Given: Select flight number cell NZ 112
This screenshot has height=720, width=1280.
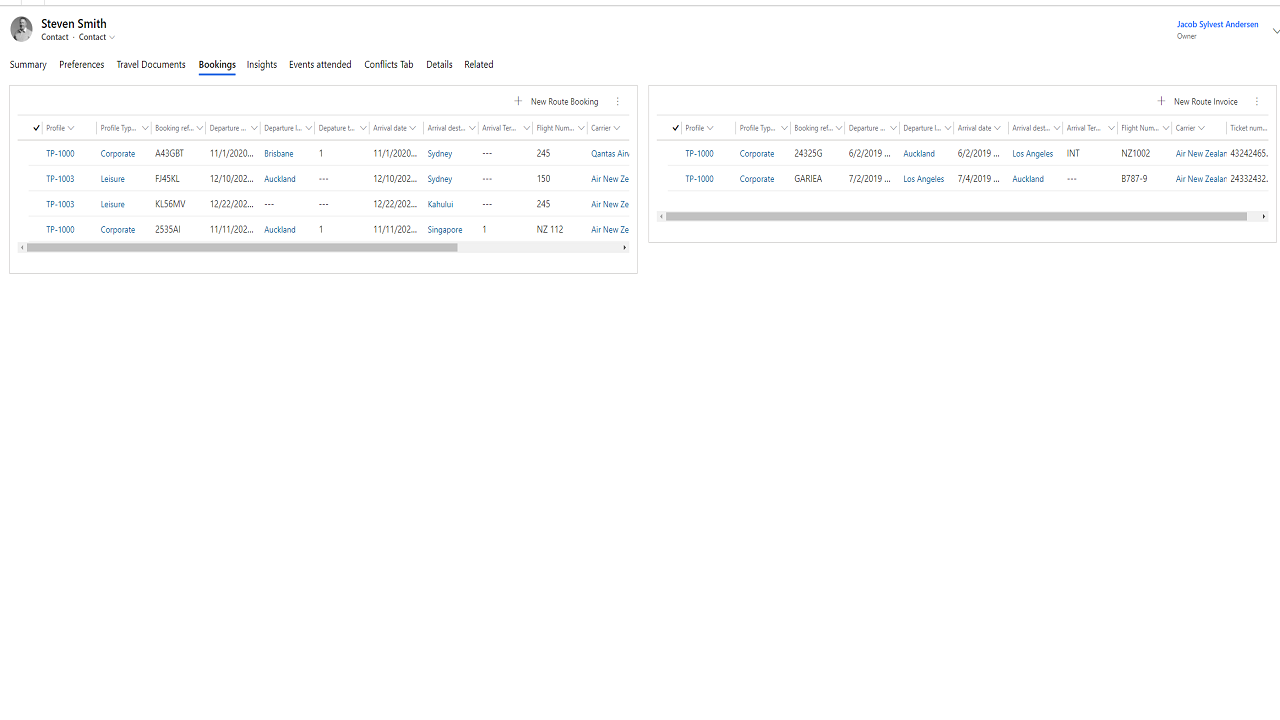Looking at the screenshot, I should pyautogui.click(x=550, y=229).
